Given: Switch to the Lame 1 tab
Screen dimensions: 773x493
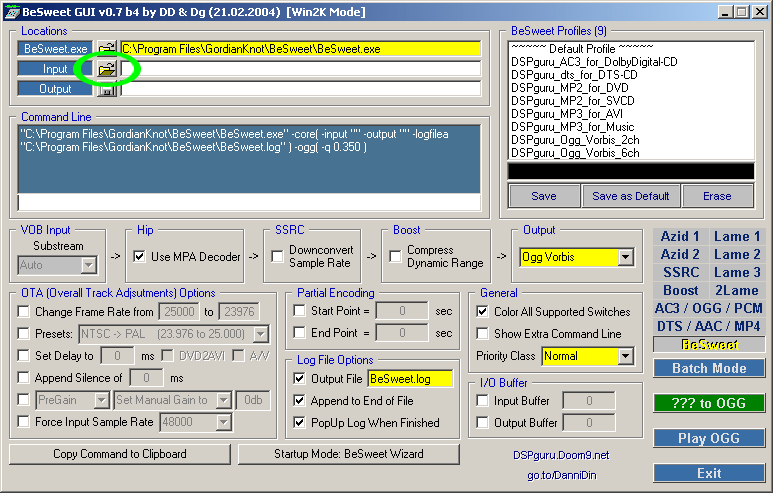Looking at the screenshot, I should click(737, 237).
